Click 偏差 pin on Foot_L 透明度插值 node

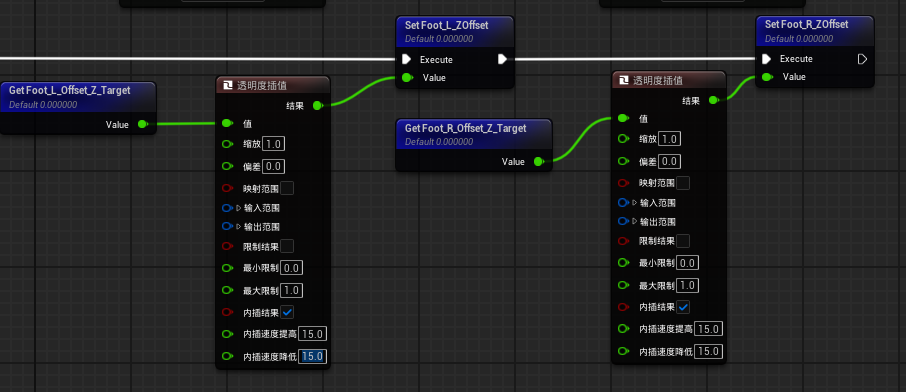[228, 167]
